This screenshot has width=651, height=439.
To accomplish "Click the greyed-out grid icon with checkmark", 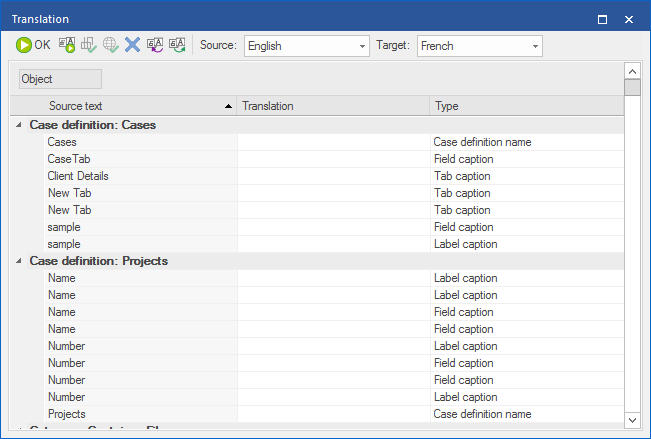I will (89, 45).
